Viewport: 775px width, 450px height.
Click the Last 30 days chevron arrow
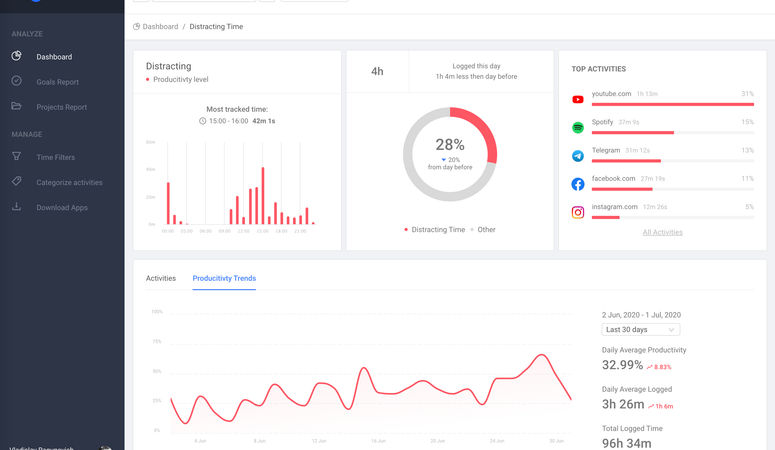671,330
